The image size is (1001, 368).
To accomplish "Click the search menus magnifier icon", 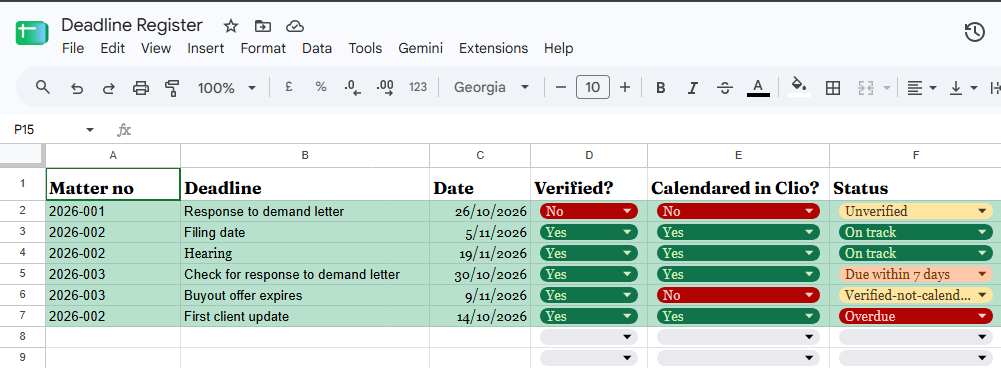I will click(43, 88).
